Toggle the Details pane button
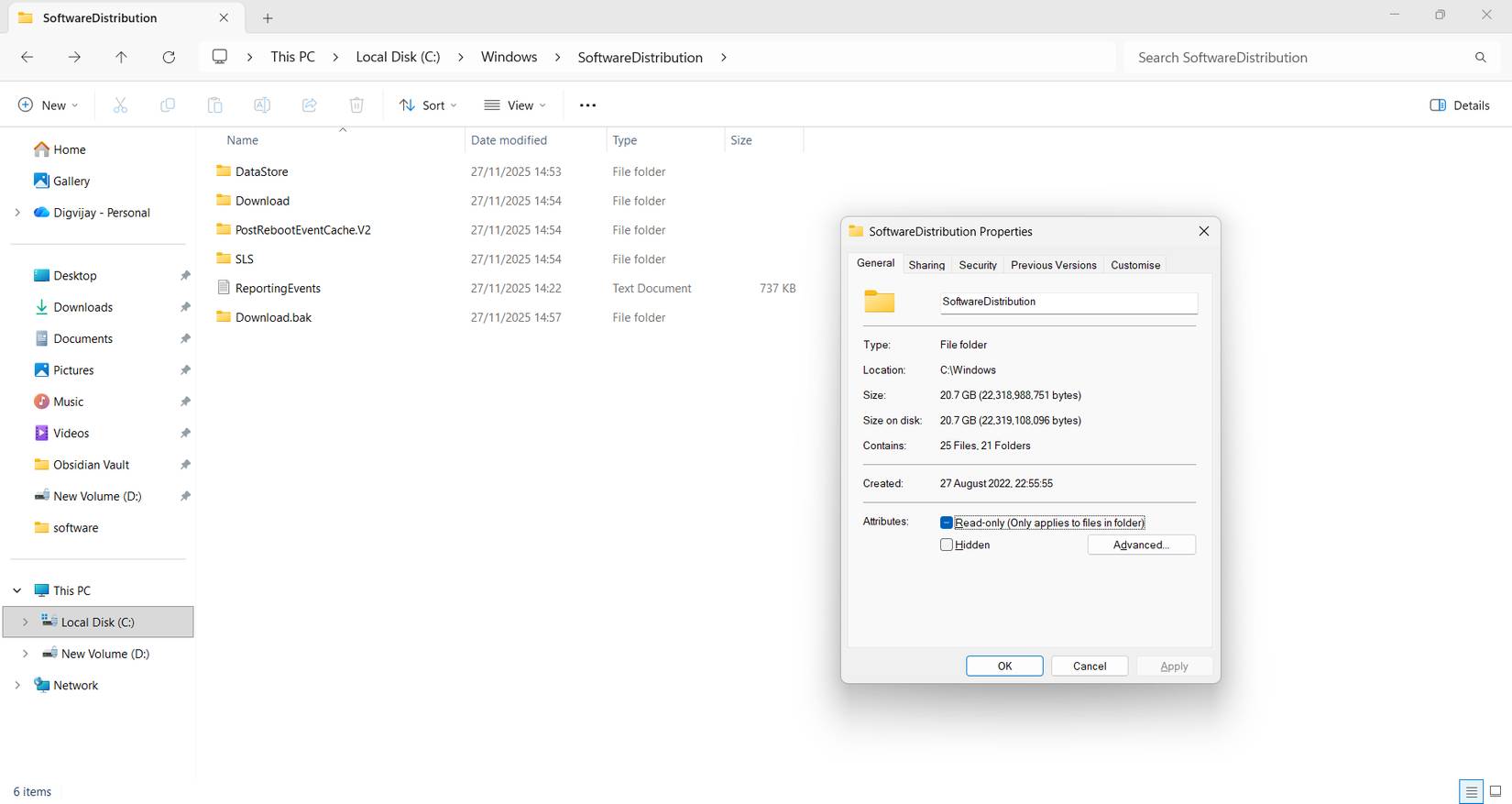 pos(1460,105)
